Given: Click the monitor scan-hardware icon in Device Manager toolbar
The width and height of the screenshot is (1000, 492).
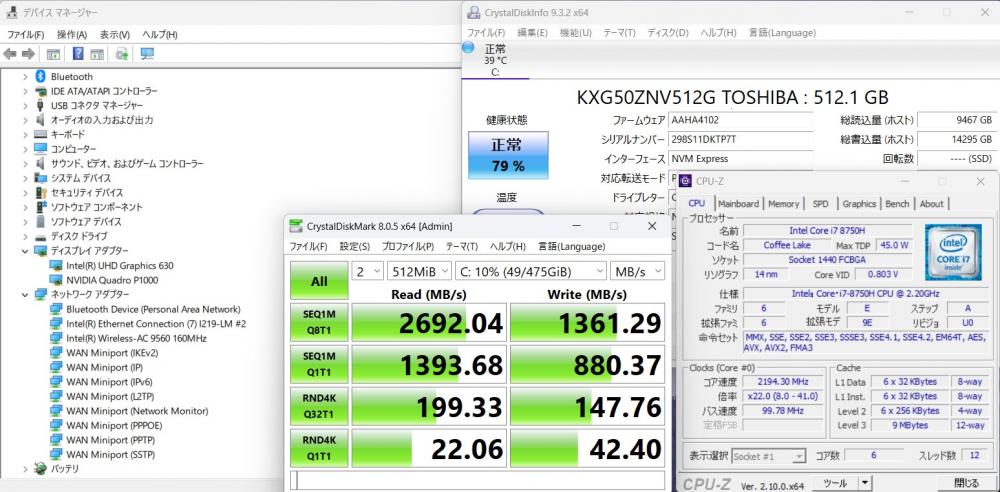Looking at the screenshot, I should tap(147, 54).
